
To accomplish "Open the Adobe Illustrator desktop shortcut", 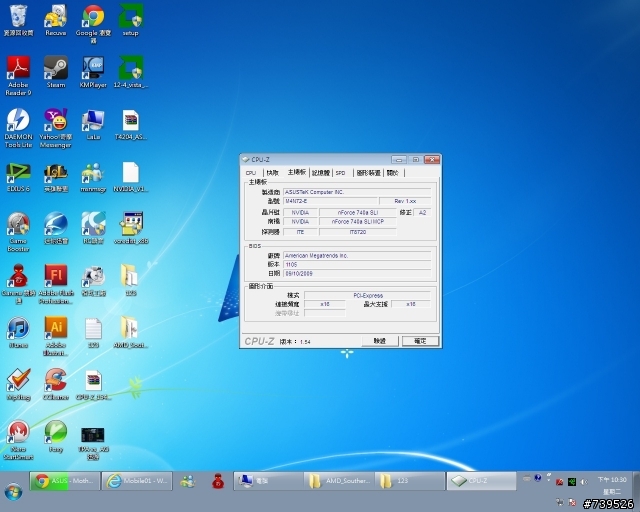I will point(56,336).
